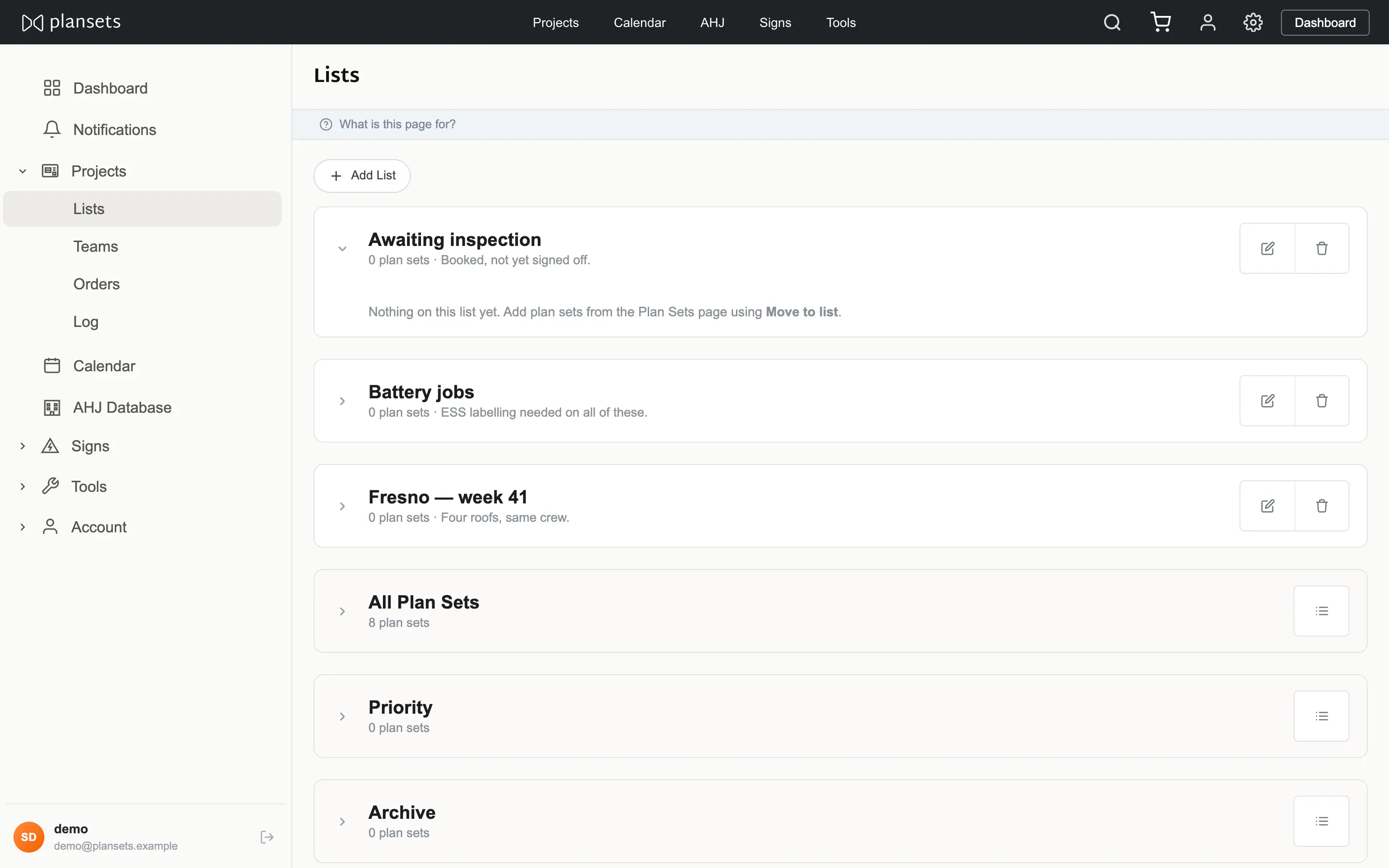This screenshot has height=868, width=1389.
Task: Click the SD user avatar
Action: (x=29, y=837)
